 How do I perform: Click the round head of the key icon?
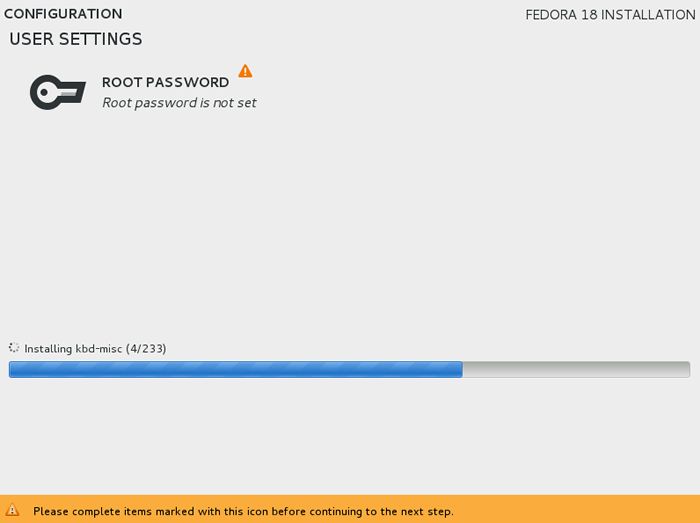45,92
